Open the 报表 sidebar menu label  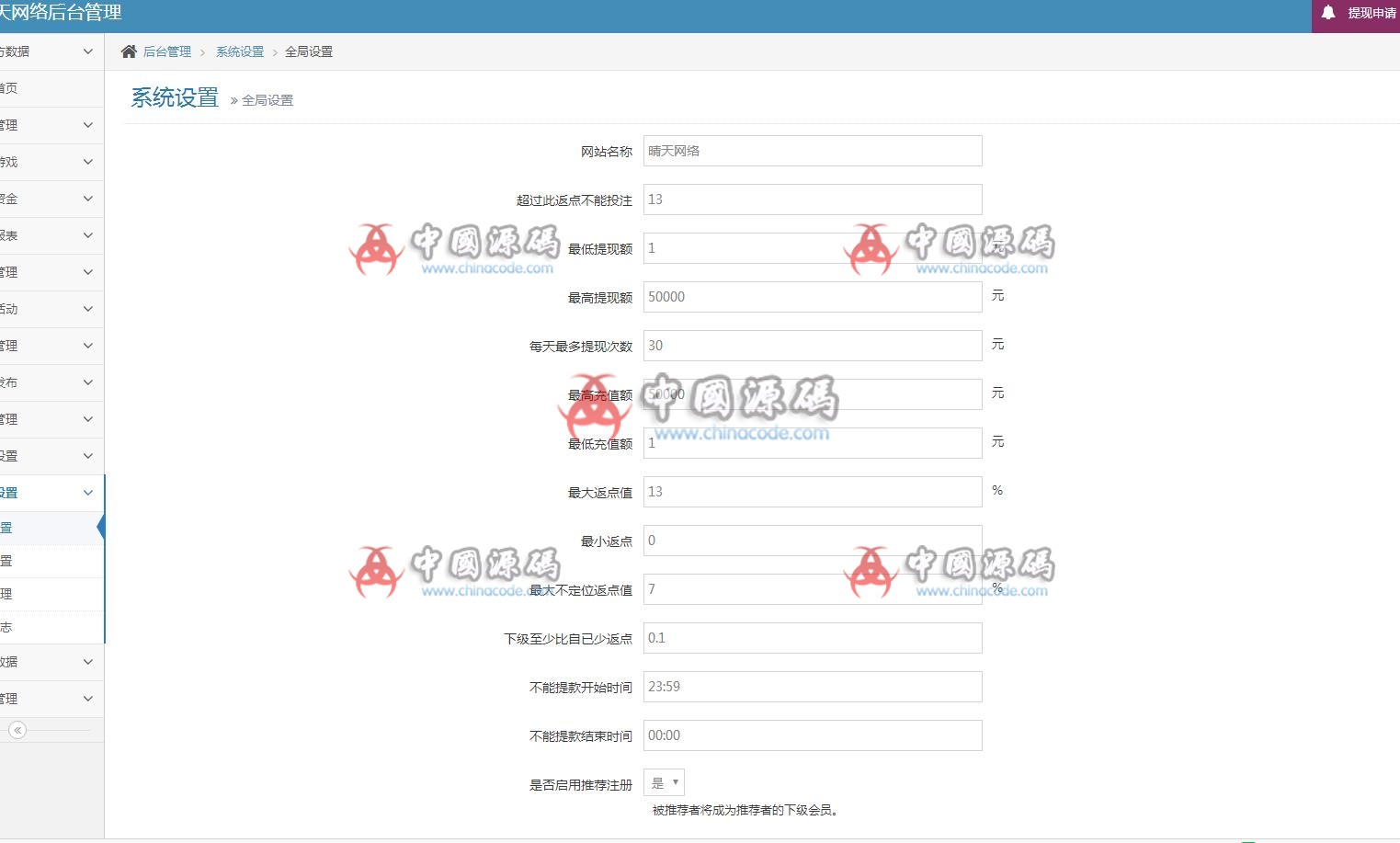point(9,235)
